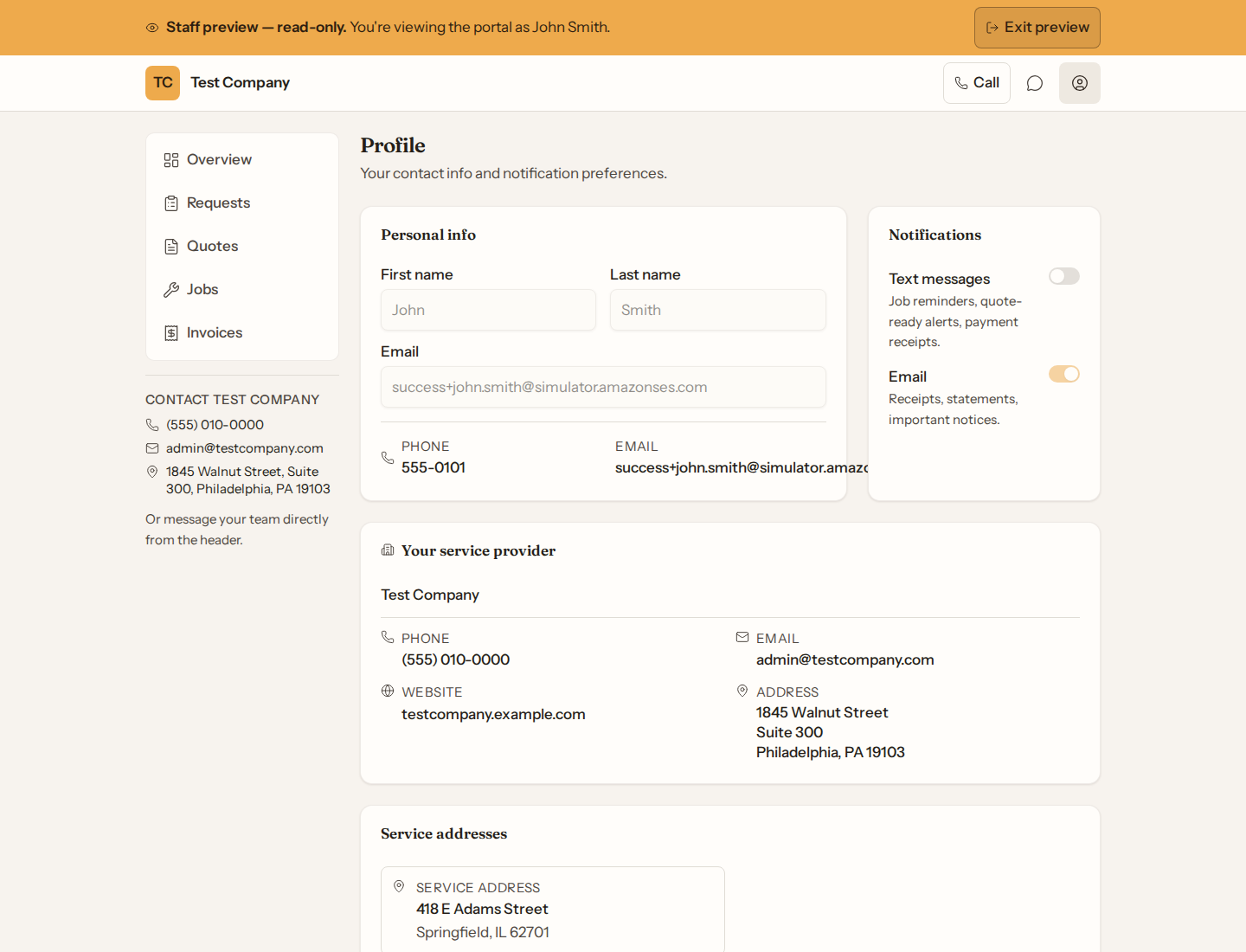The width and height of the screenshot is (1246, 952).
Task: Click the phone icon next to 555-0101
Action: click(x=388, y=457)
